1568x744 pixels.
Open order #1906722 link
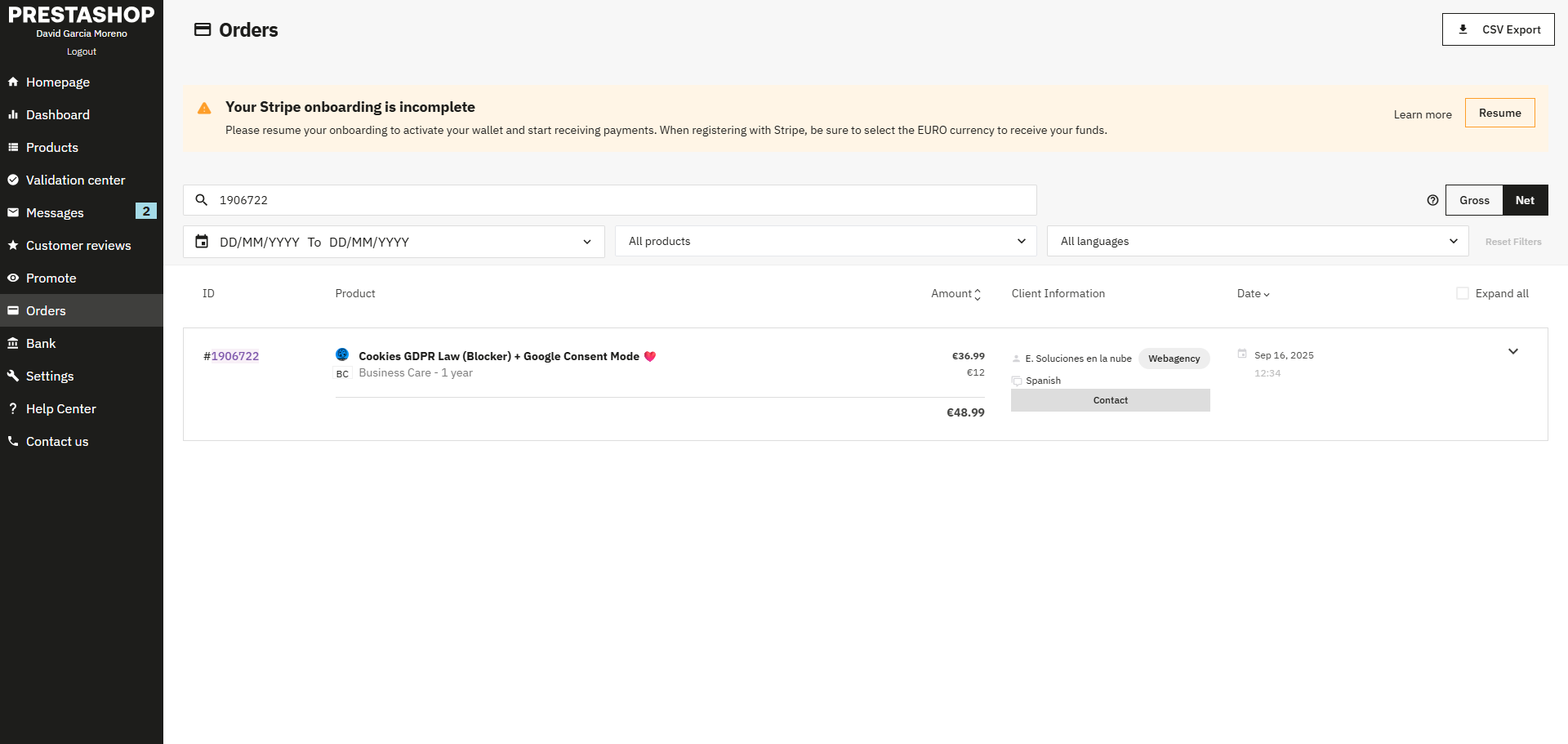pyautogui.click(x=234, y=356)
